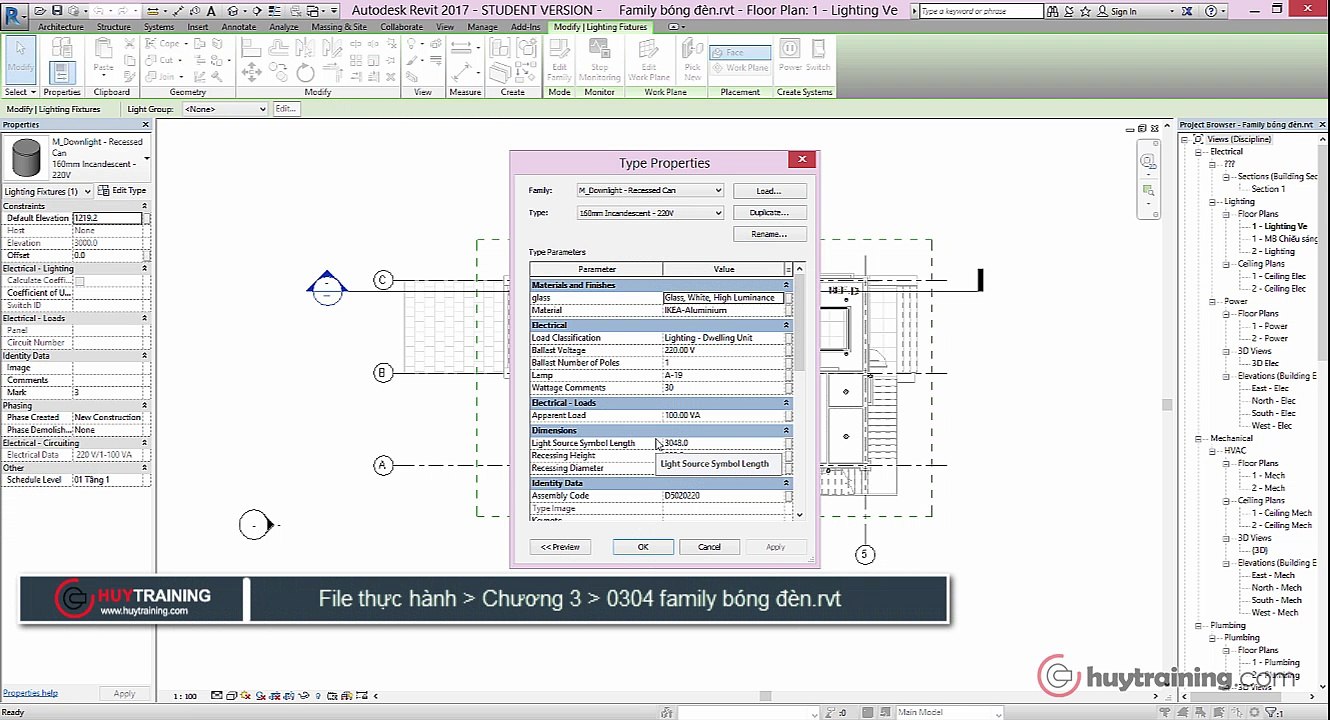Open the Systems ribbon tab
Screen dimensions: 1330x720
[159, 27]
